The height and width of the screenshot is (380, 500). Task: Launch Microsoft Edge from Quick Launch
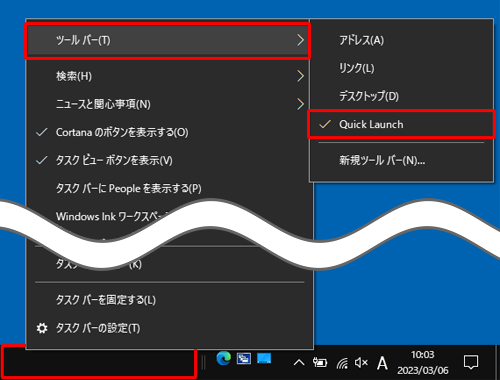224,359
